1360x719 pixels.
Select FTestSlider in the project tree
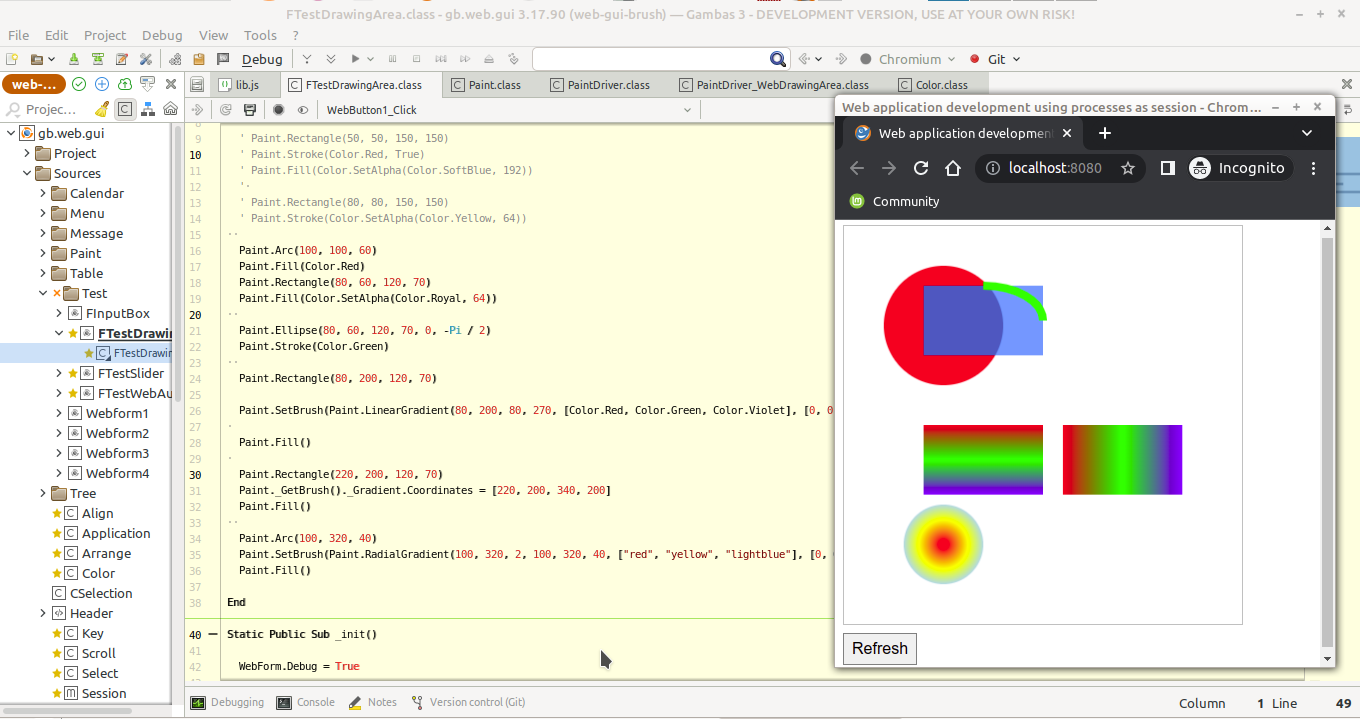[x=130, y=373]
